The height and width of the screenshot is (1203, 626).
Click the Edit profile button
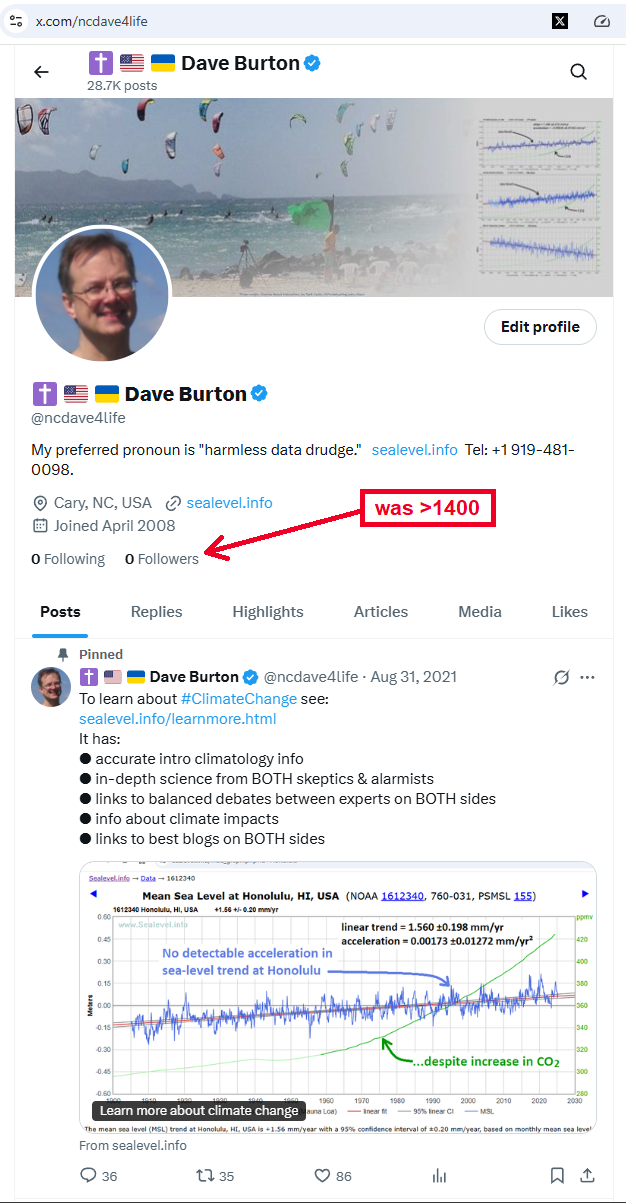coord(540,327)
